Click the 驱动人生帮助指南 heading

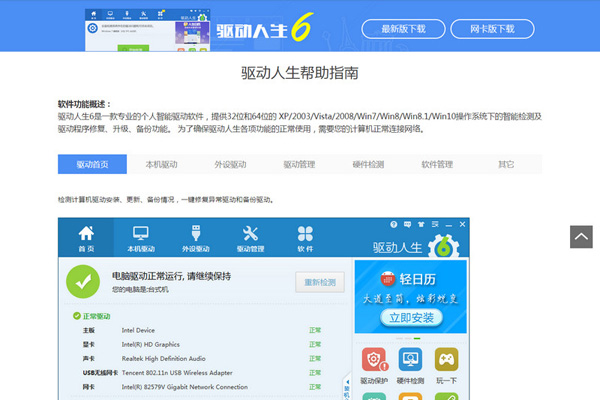pos(300,73)
